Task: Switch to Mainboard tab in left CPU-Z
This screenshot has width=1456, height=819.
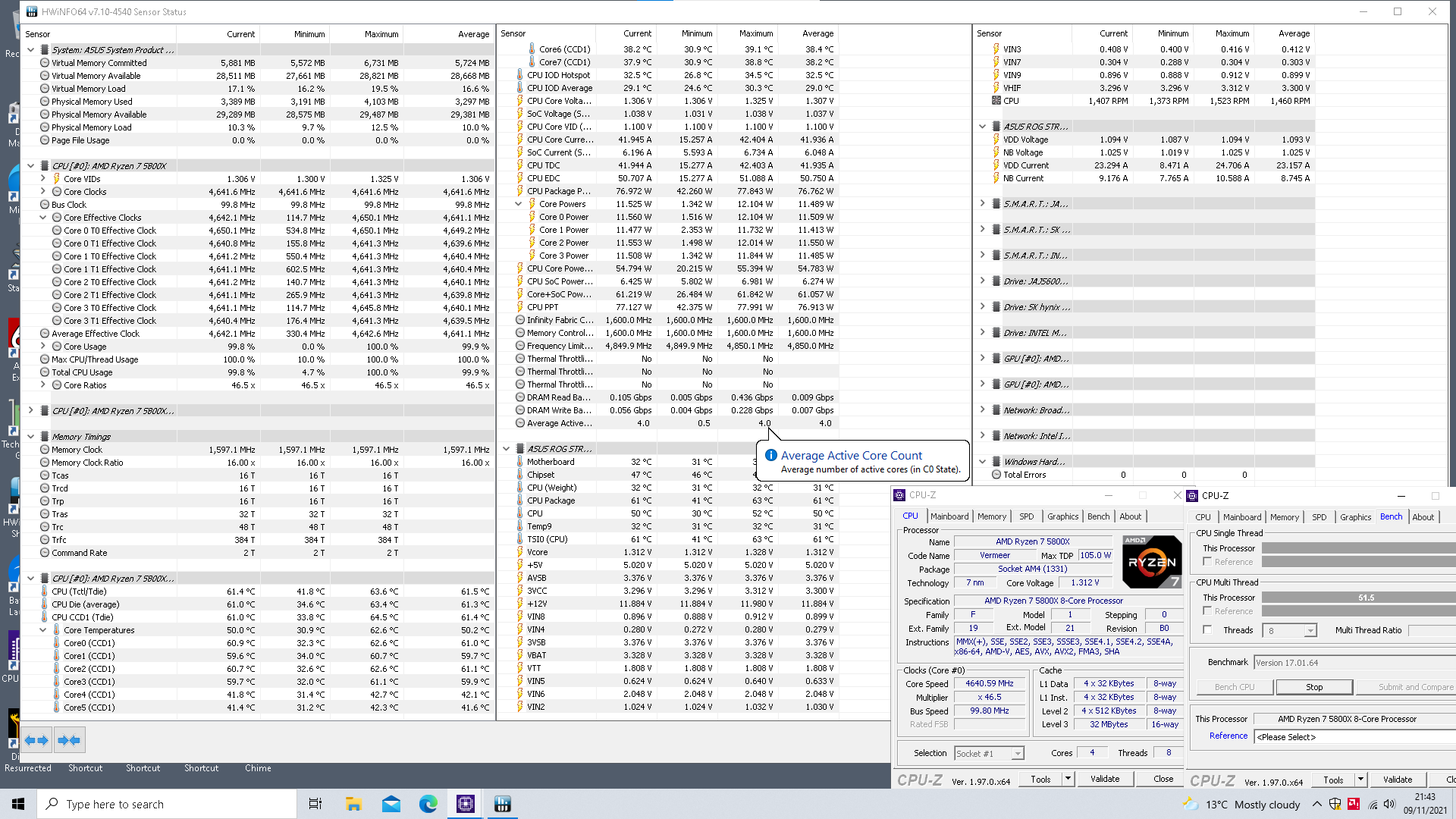Action: click(949, 516)
